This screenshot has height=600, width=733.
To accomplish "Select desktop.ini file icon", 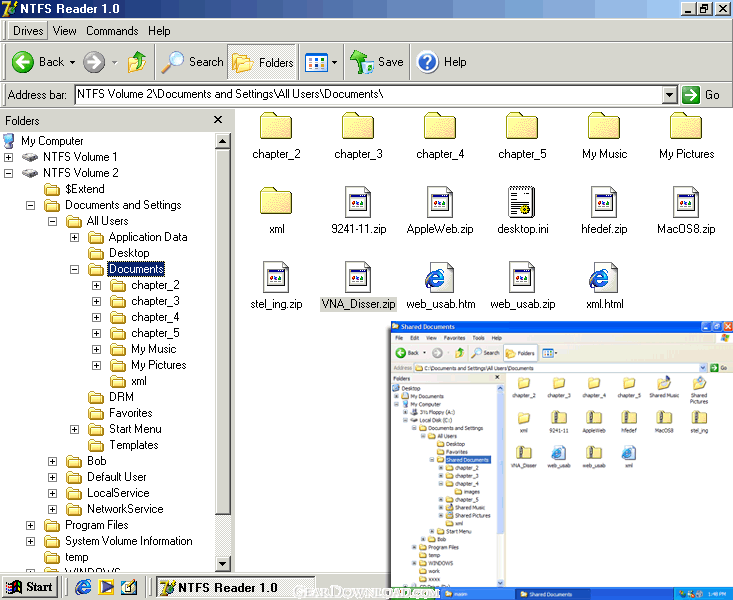I will (x=522, y=202).
